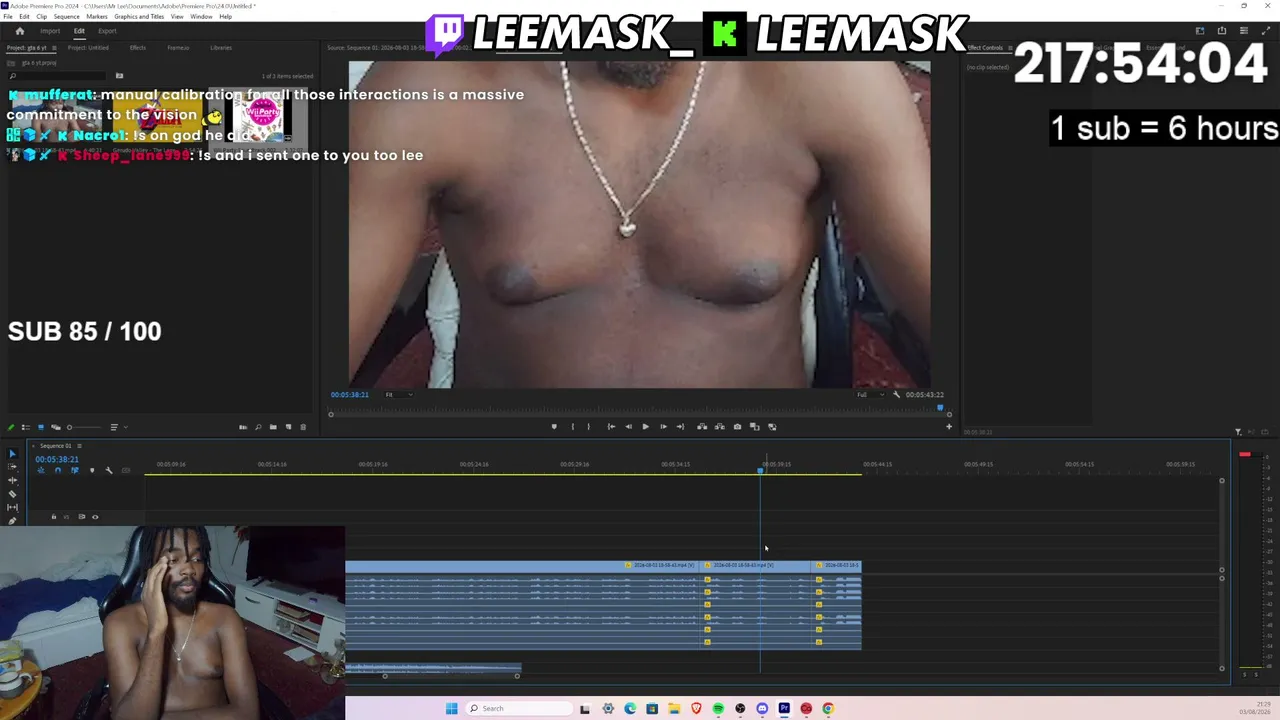The image size is (1280, 720).
Task: Click the Export Frame camera icon
Action: pyautogui.click(x=737, y=427)
